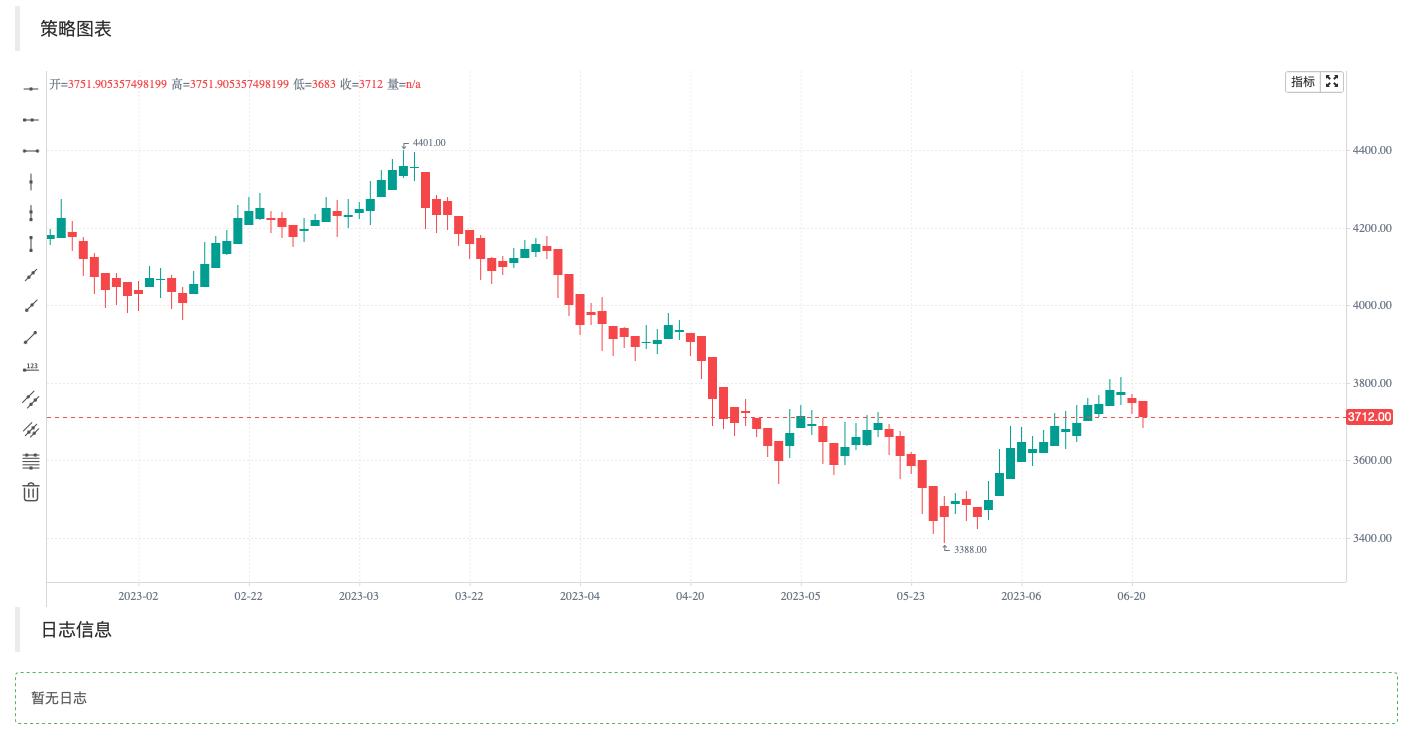Select the vertical ray line tool
This screenshot has height=740, width=1410.
[31, 213]
